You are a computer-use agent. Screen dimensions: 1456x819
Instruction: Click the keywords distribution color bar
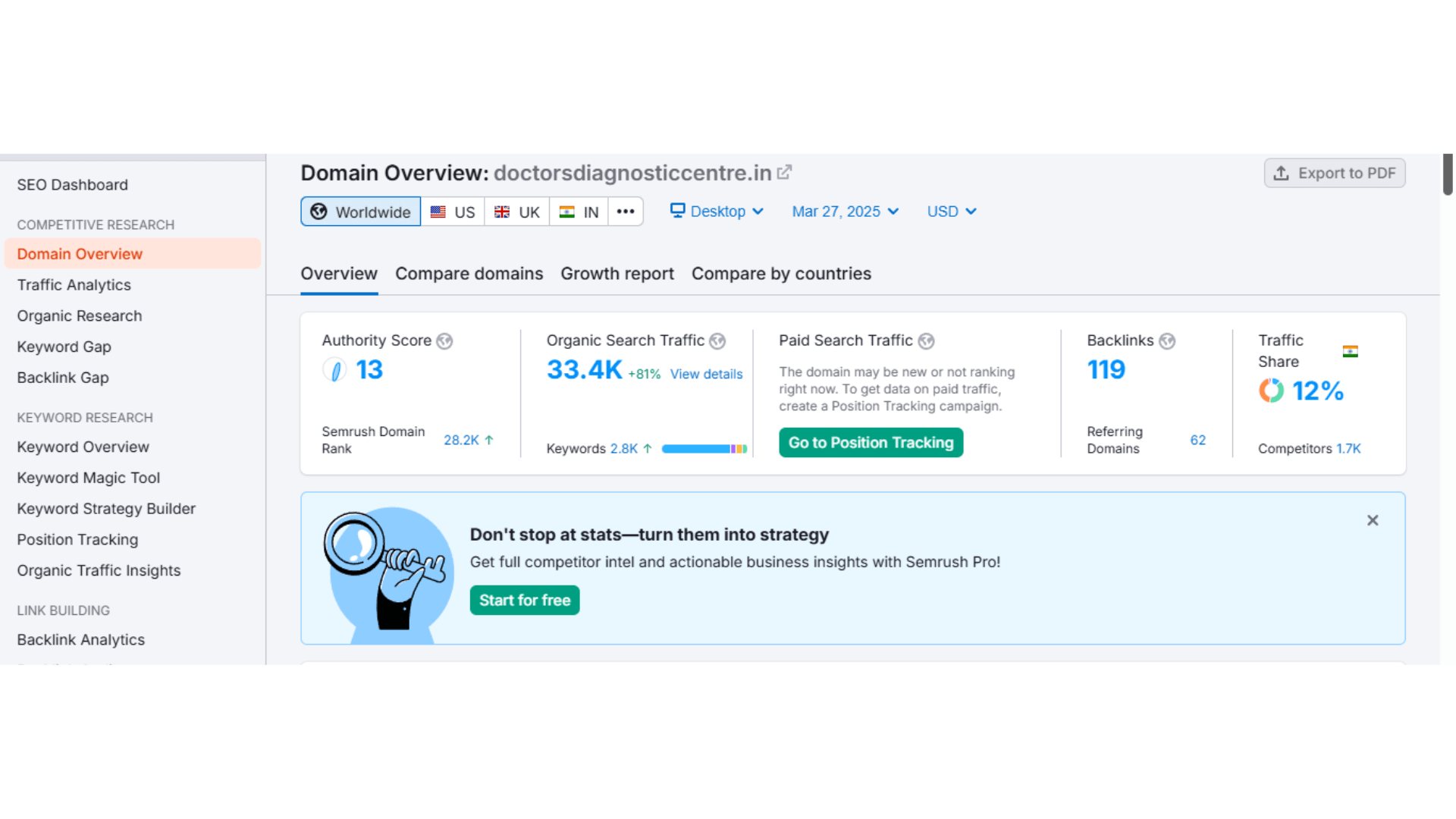(x=704, y=449)
